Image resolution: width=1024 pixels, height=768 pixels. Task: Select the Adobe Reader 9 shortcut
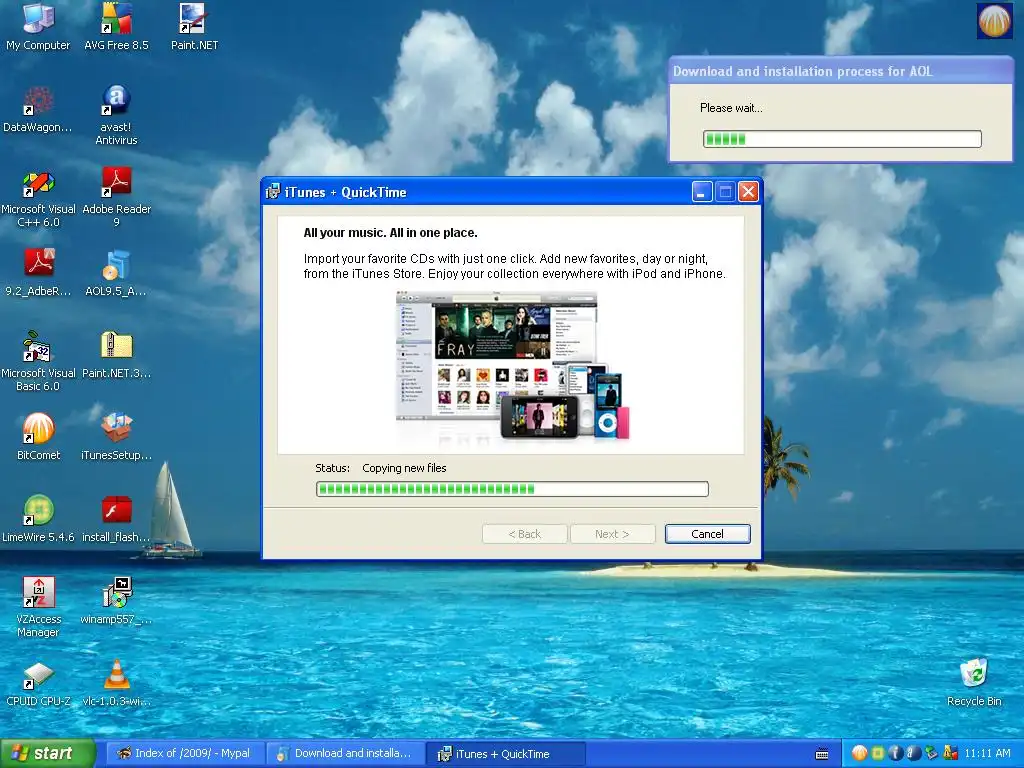point(116,198)
